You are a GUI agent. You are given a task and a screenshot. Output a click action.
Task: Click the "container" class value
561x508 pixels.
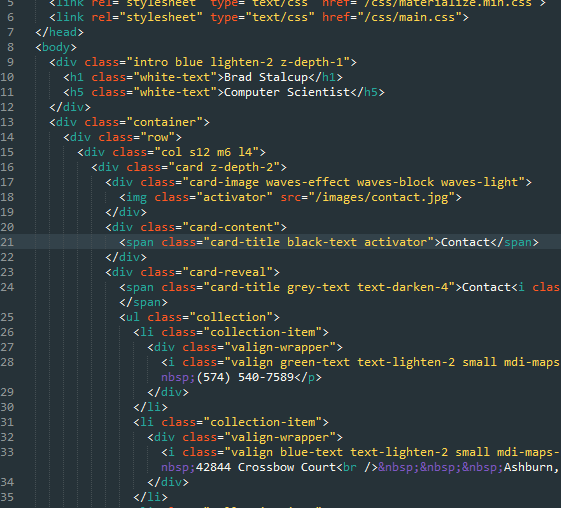coord(165,122)
